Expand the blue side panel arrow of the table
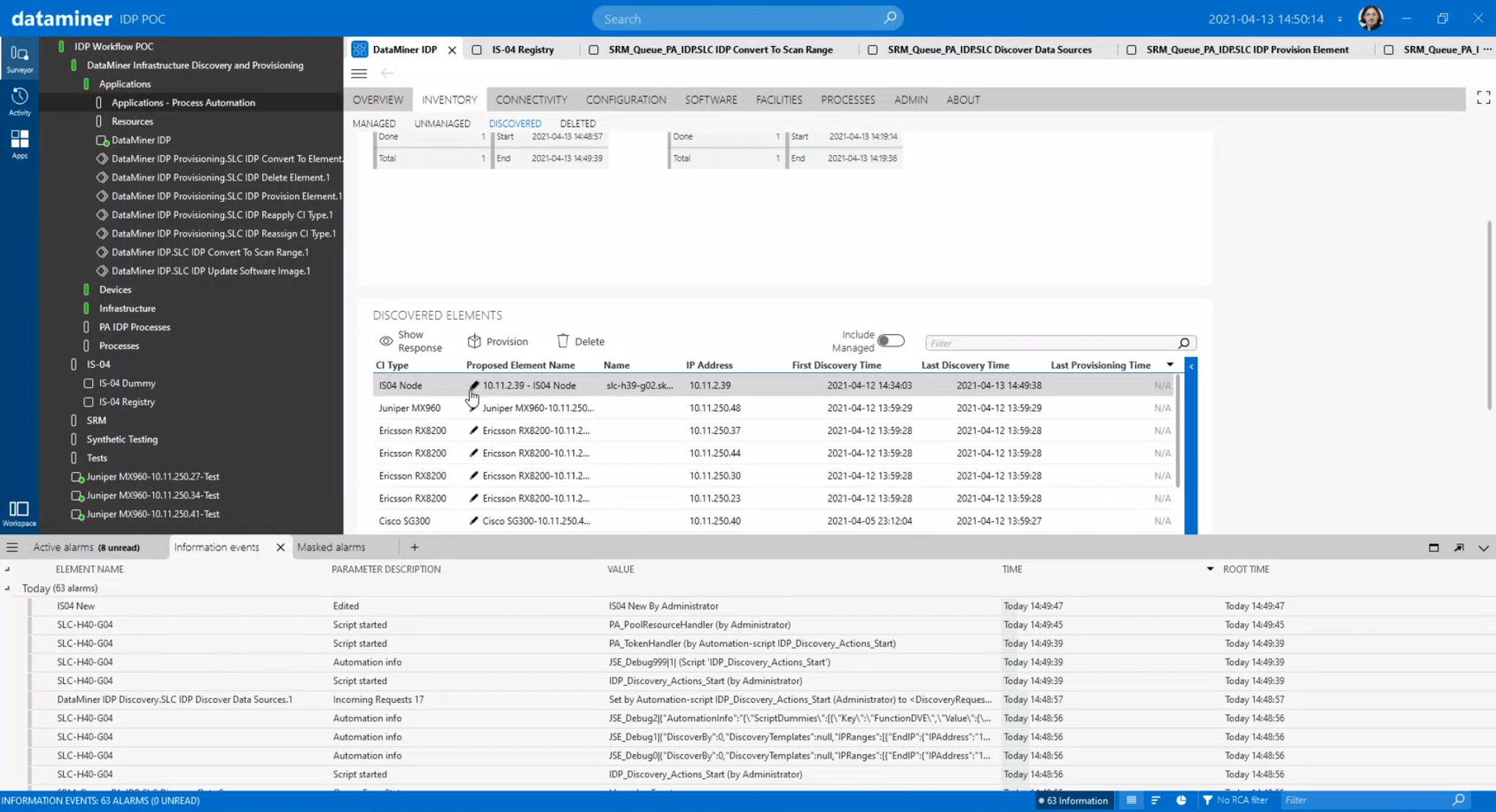1496x812 pixels. pyautogui.click(x=1191, y=366)
